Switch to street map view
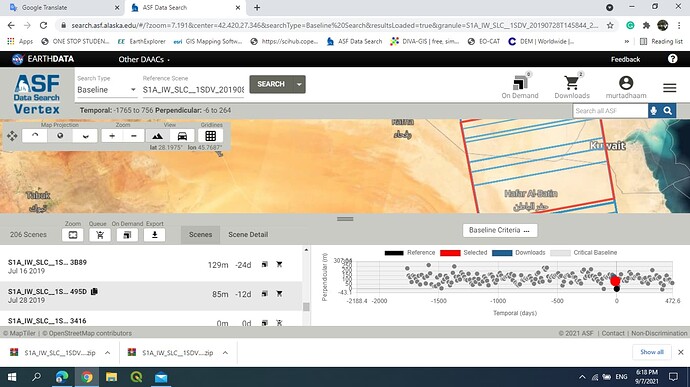The height and width of the screenshot is (387, 690). click(x=182, y=136)
